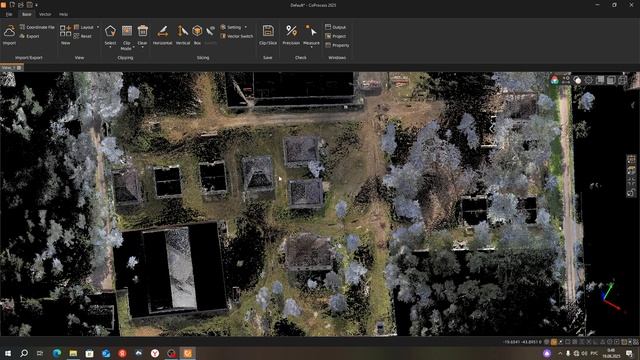Screen dimensions: 640x360
Task: Click the shading sphere icon in viewport toolbar
Action: click(577, 80)
